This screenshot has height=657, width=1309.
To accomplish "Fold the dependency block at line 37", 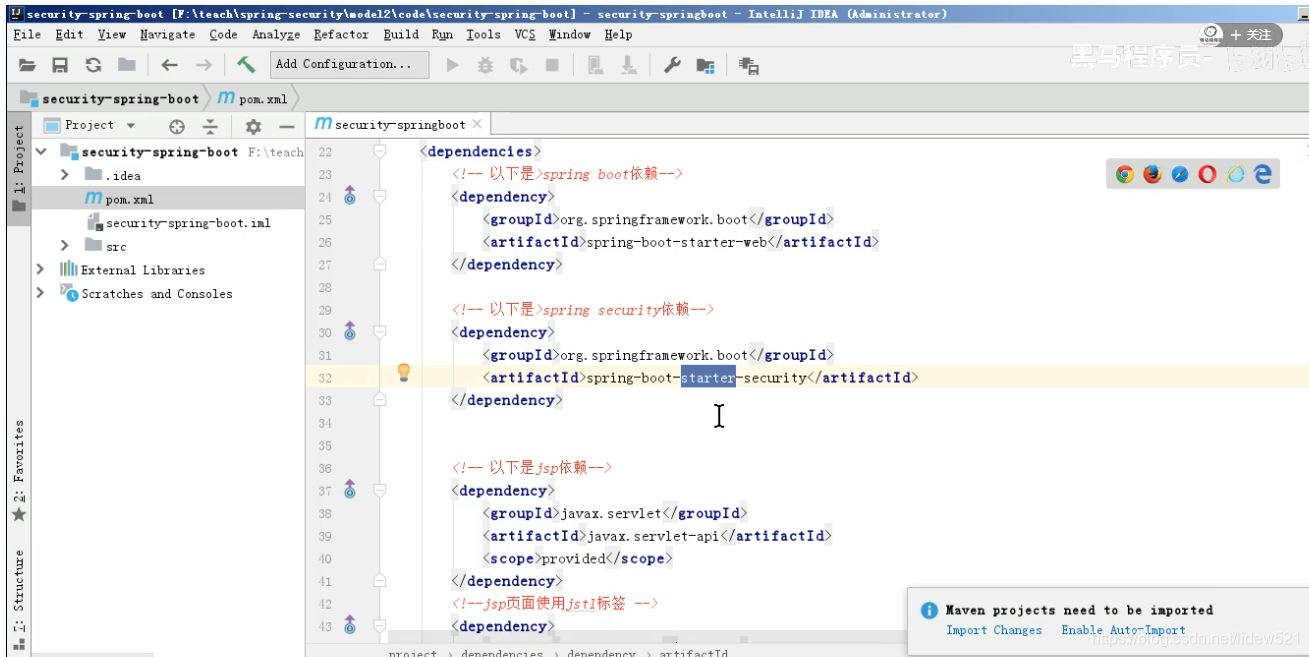I will pyautogui.click(x=379, y=490).
